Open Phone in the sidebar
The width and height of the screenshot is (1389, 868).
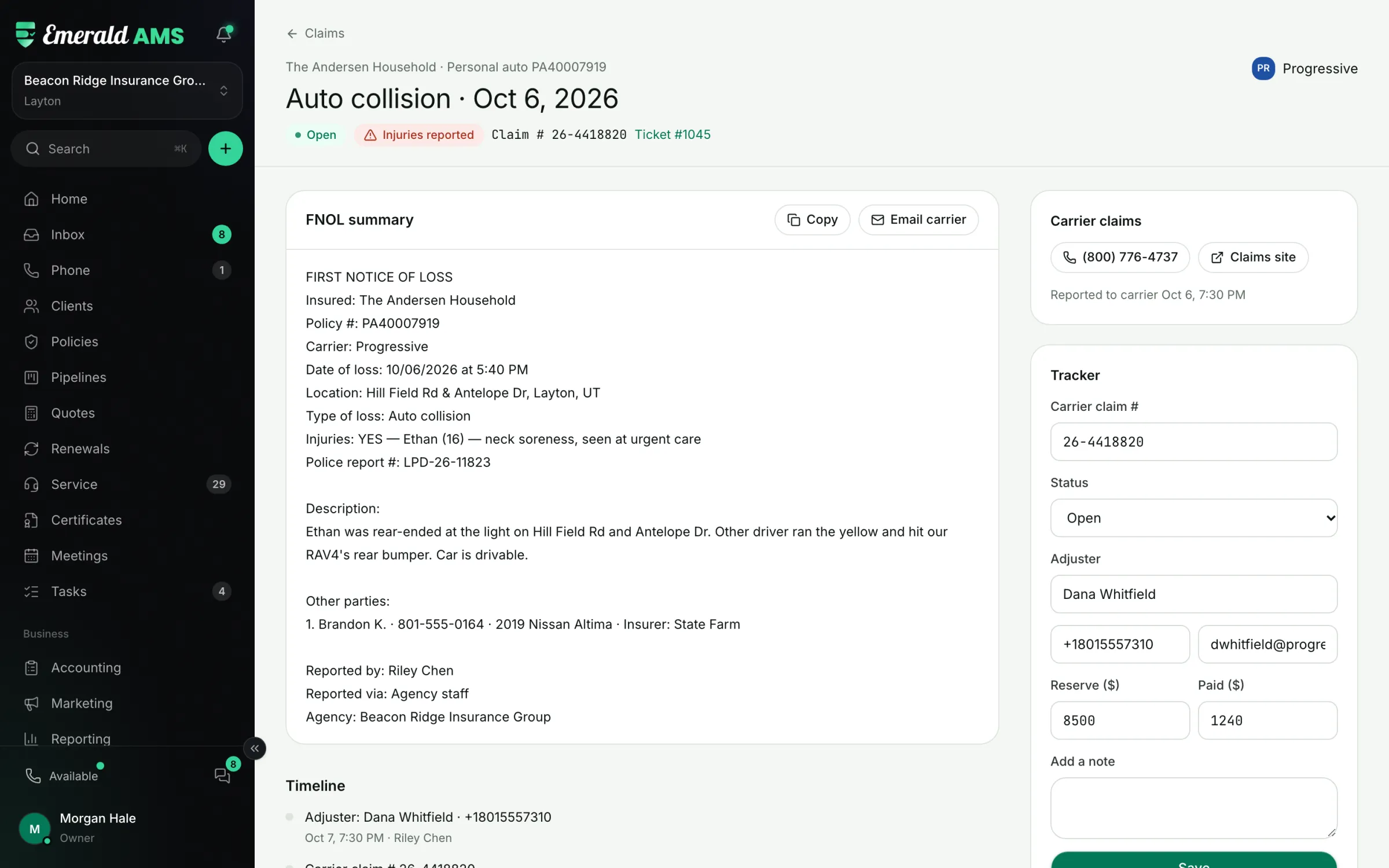[127, 270]
